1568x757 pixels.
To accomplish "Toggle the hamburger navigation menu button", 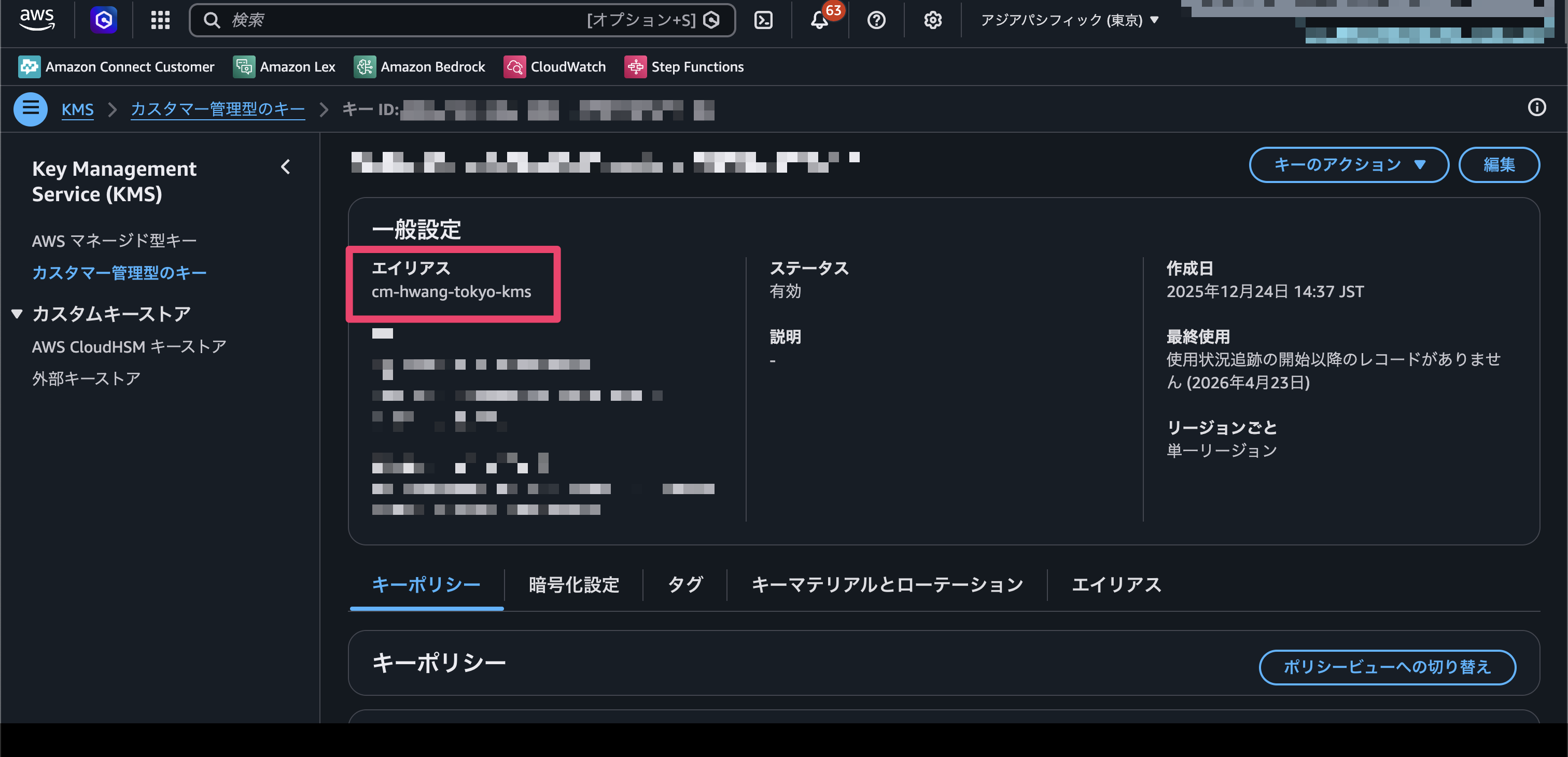I will [31, 109].
